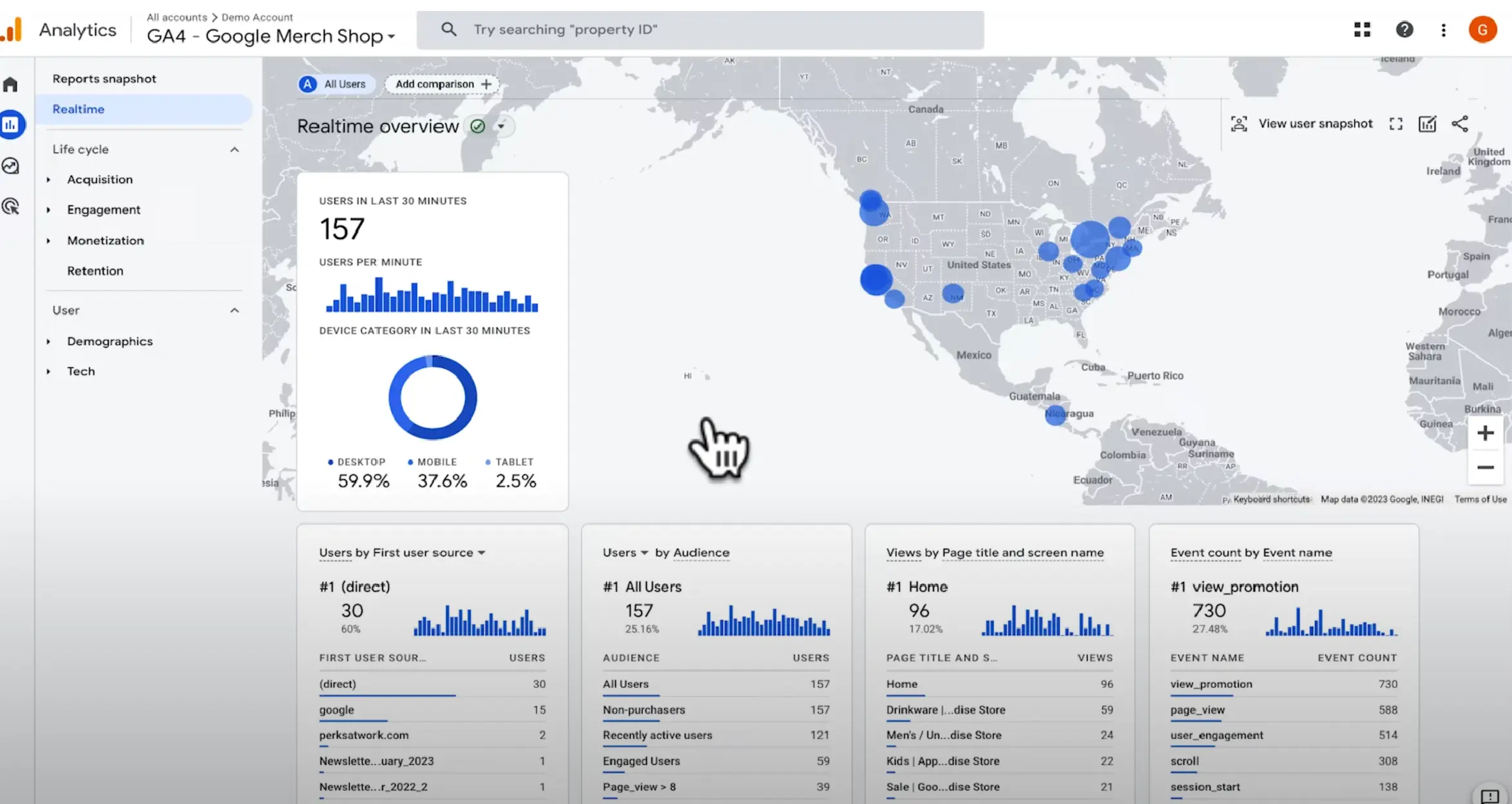
Task: Expand the Engagement tree item
Action: coord(48,210)
